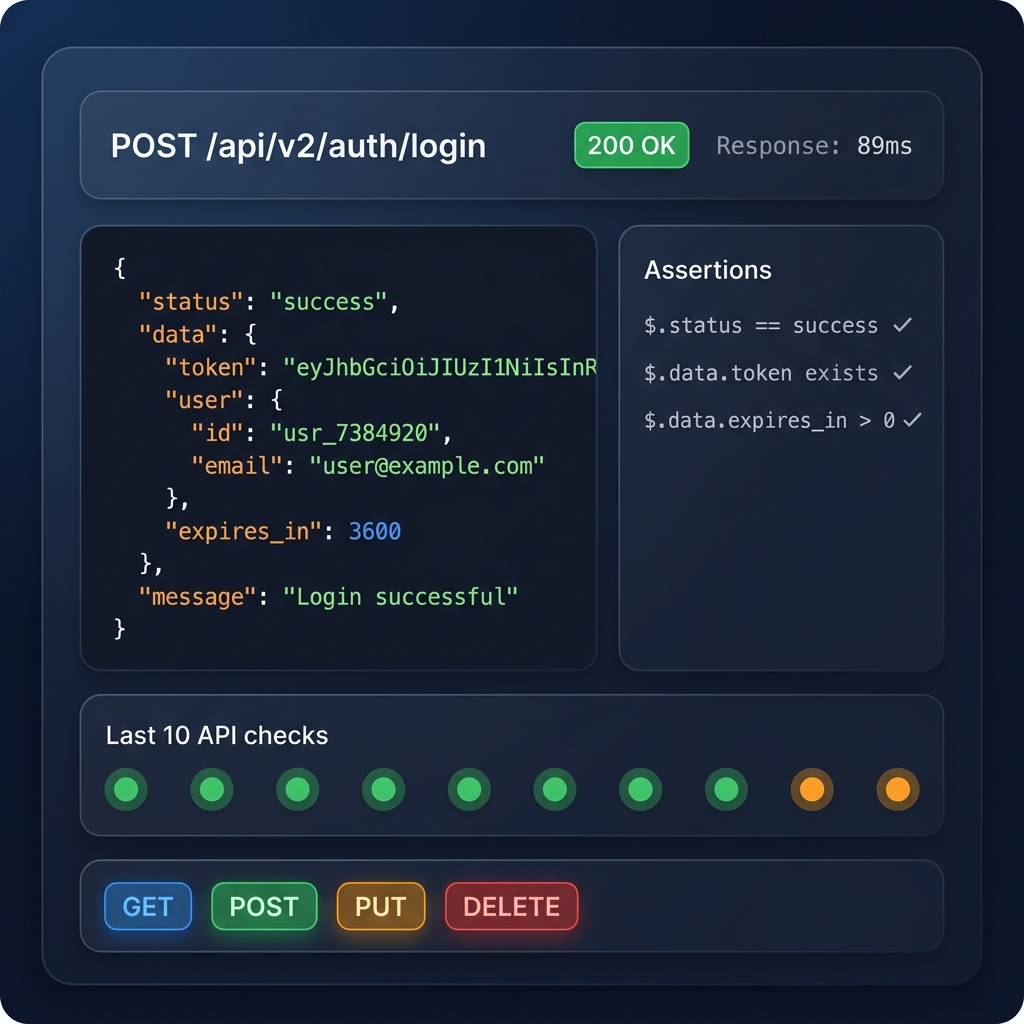Click the second green check dot

coord(212,789)
